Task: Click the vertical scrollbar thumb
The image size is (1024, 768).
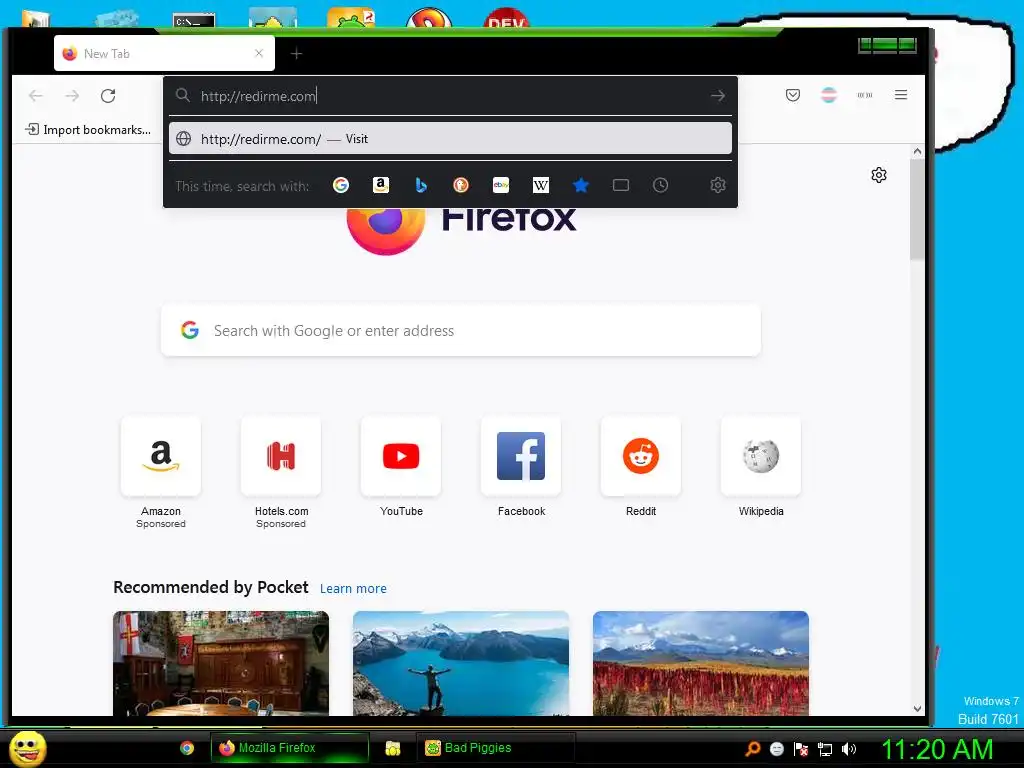Action: coord(918,209)
